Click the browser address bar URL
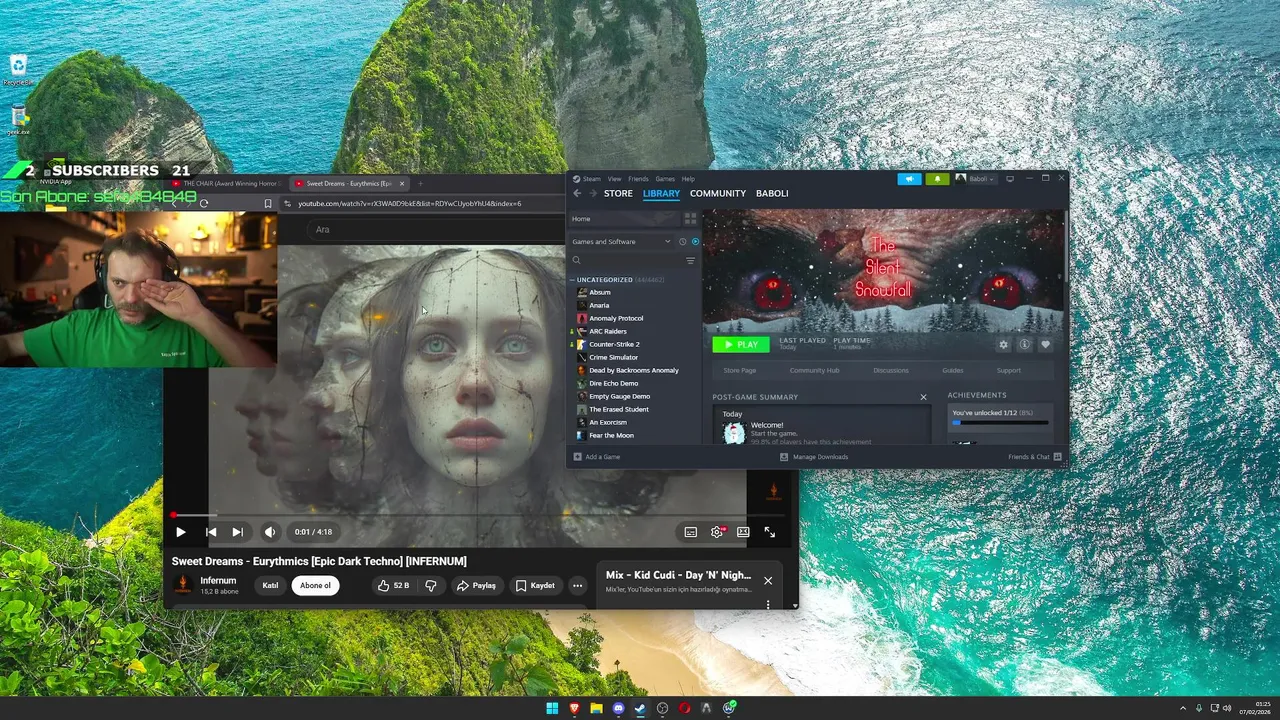The height and width of the screenshot is (720, 1280). click(x=409, y=203)
